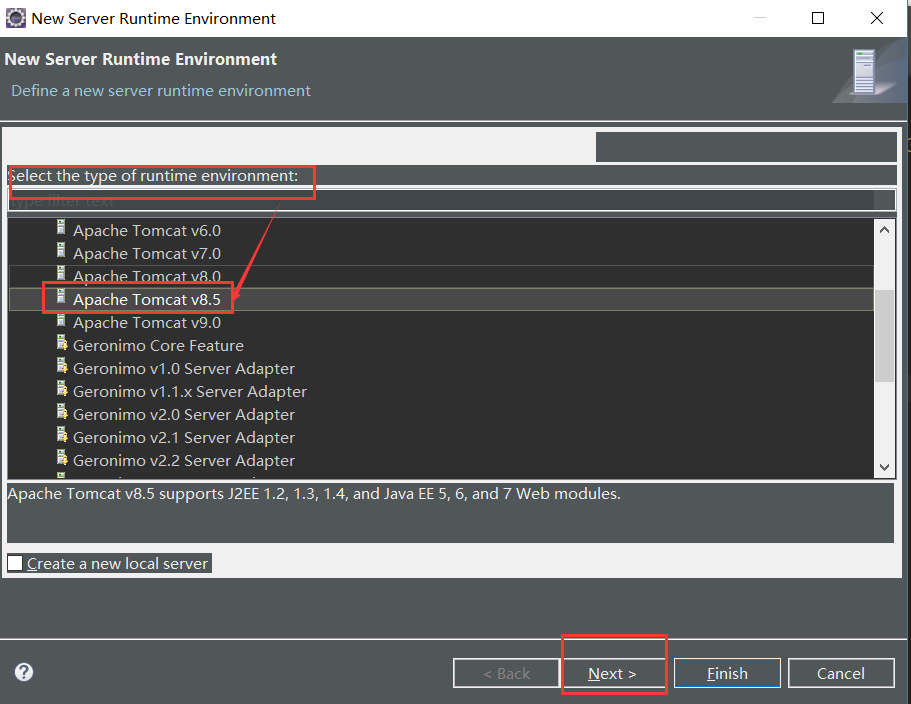Cancel the runtime environment dialog

click(x=841, y=673)
